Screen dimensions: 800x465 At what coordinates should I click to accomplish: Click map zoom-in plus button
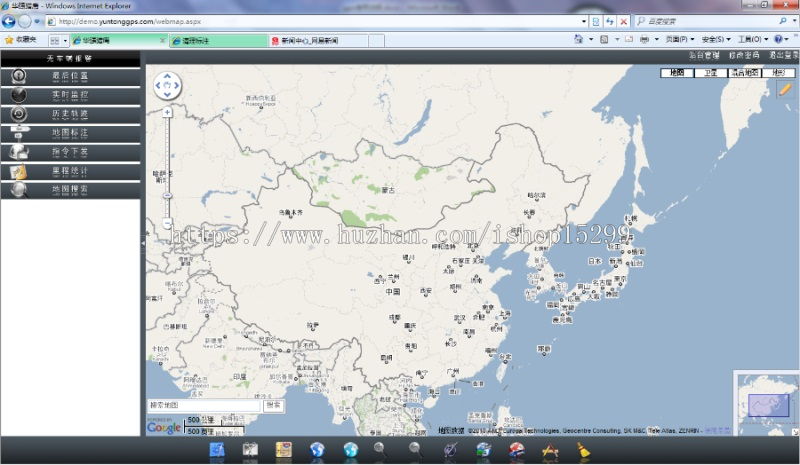[167, 112]
